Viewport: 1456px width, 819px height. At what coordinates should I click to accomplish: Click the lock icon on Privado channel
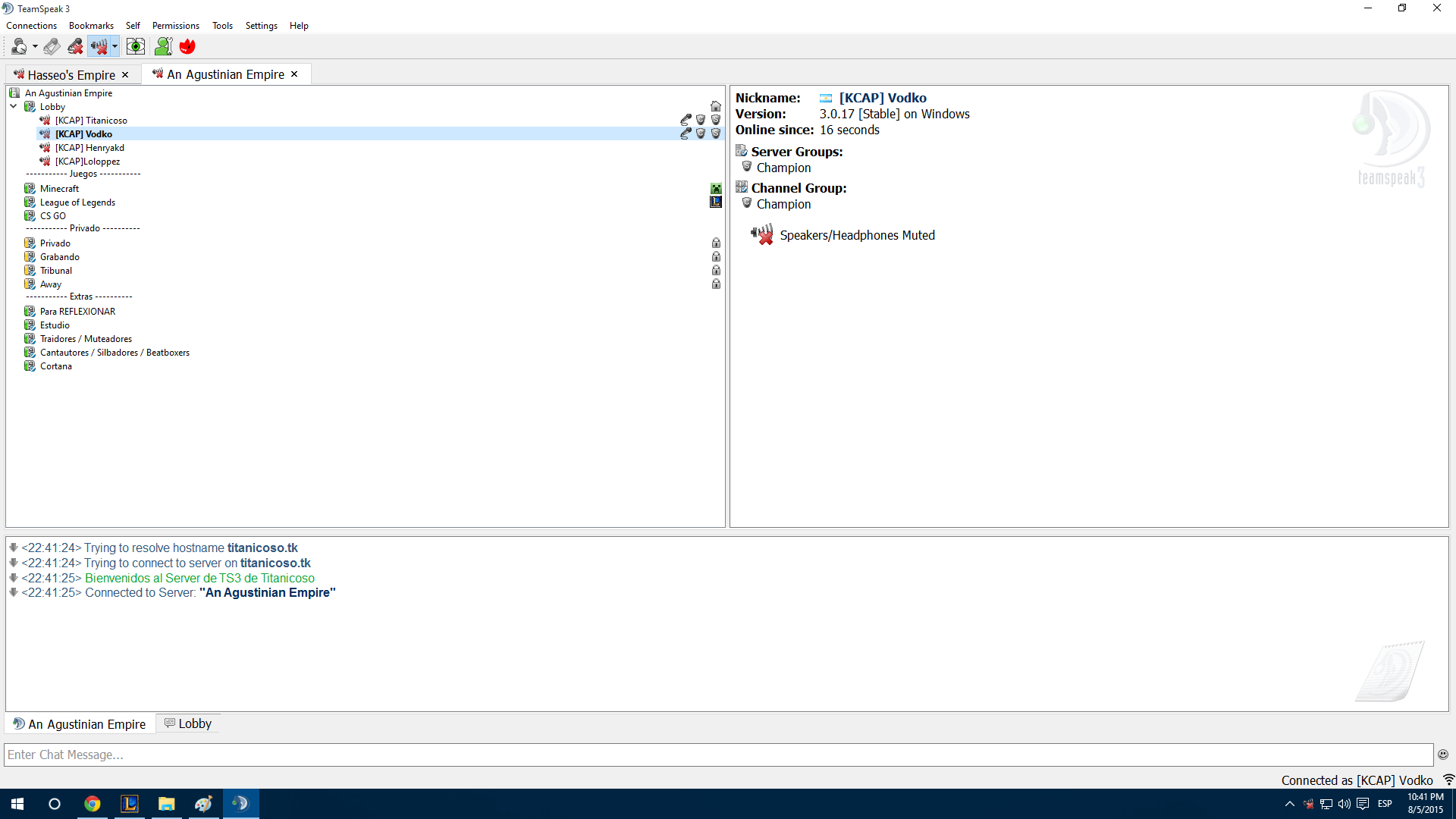(716, 243)
